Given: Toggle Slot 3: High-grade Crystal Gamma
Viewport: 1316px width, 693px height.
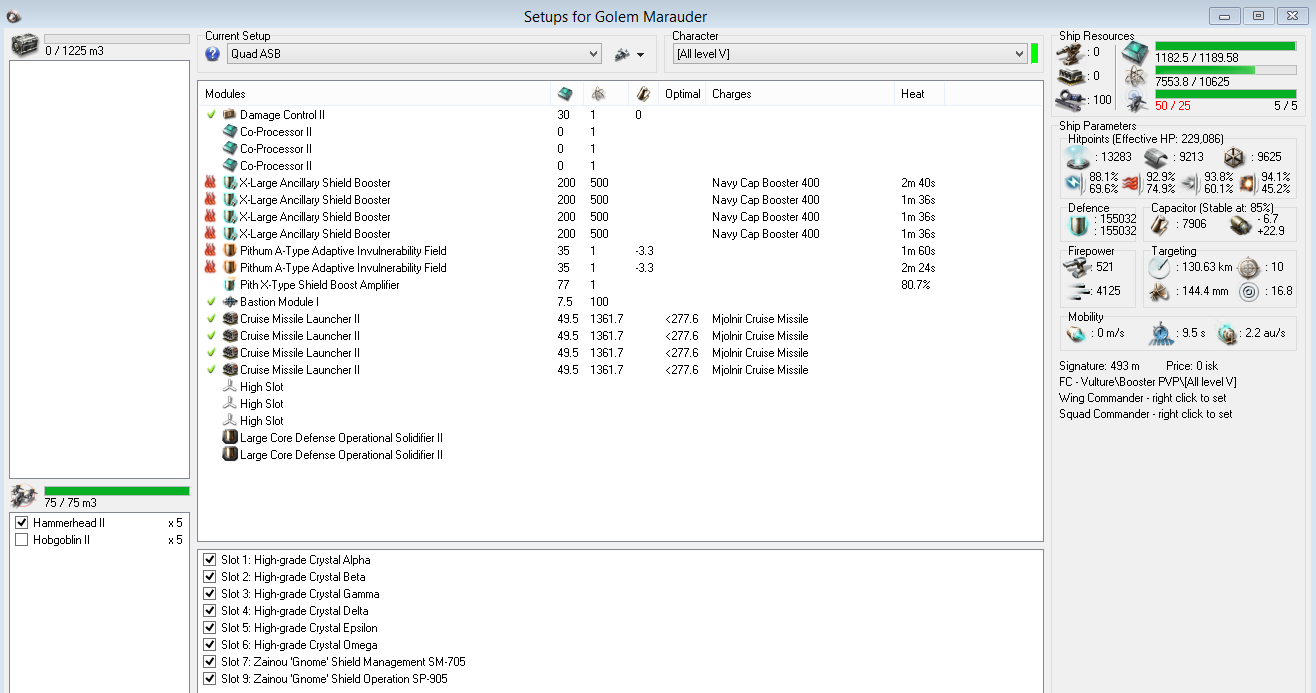Looking at the screenshot, I should click(x=209, y=594).
